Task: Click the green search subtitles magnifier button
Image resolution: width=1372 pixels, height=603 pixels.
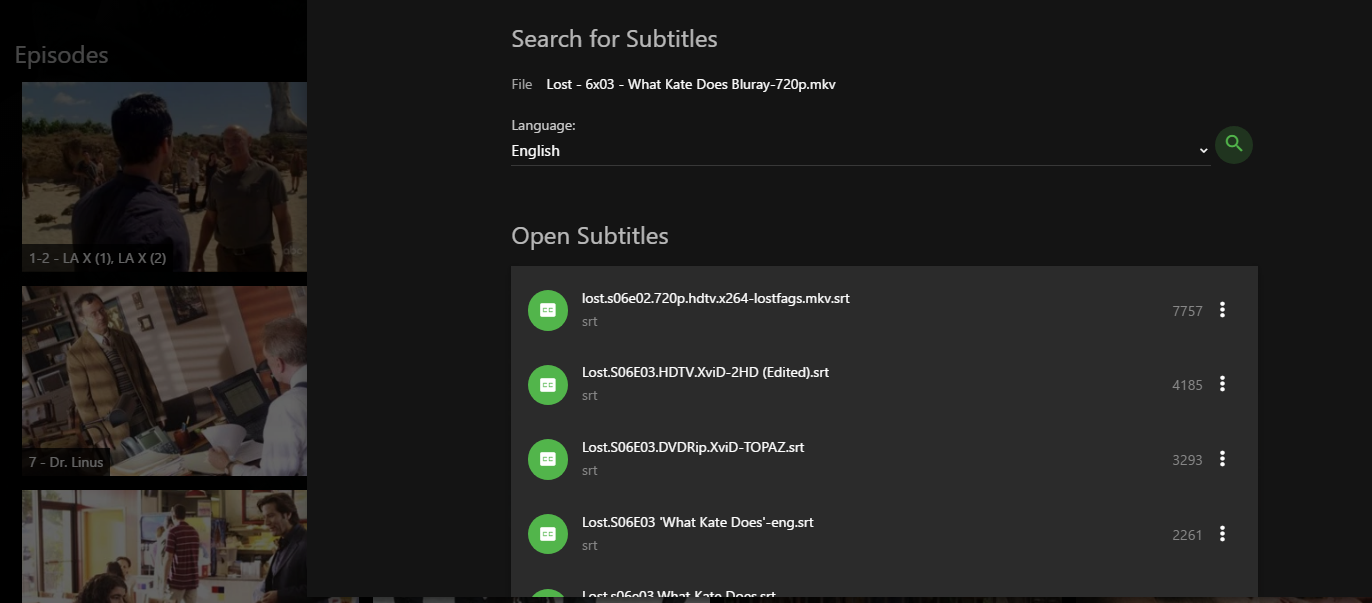Action: point(1234,144)
